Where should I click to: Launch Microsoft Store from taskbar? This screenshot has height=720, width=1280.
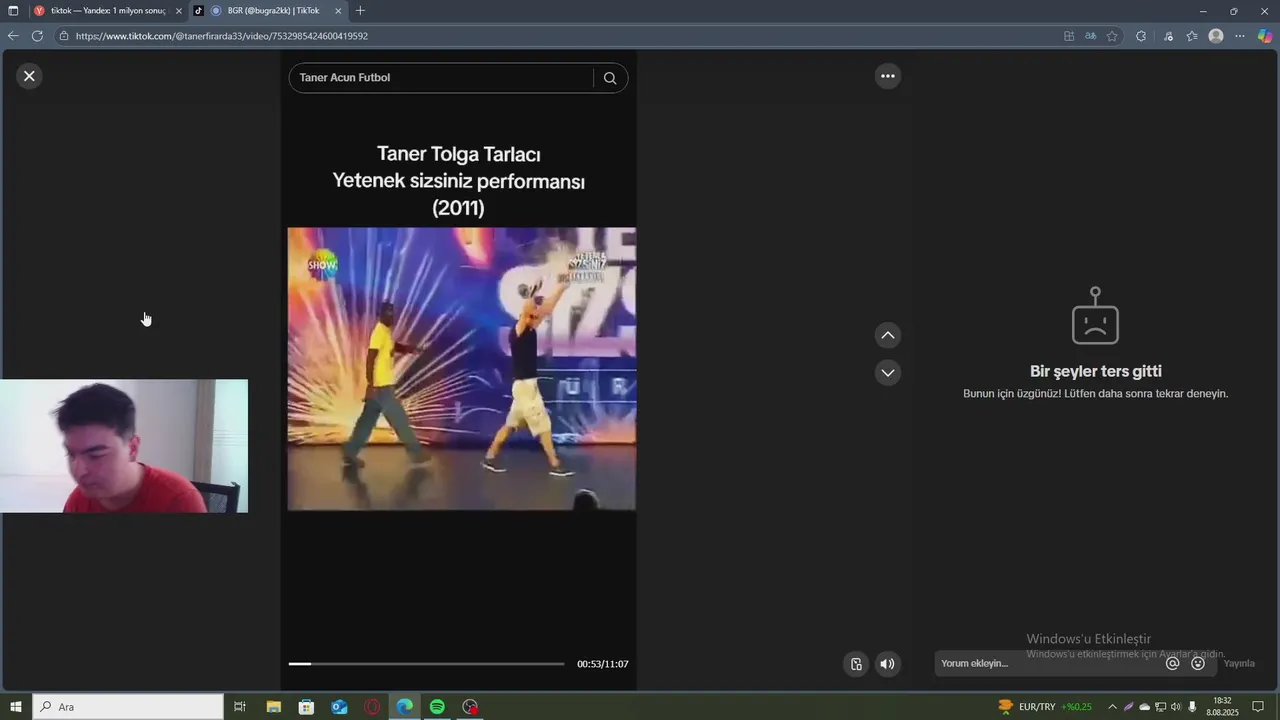pyautogui.click(x=306, y=707)
